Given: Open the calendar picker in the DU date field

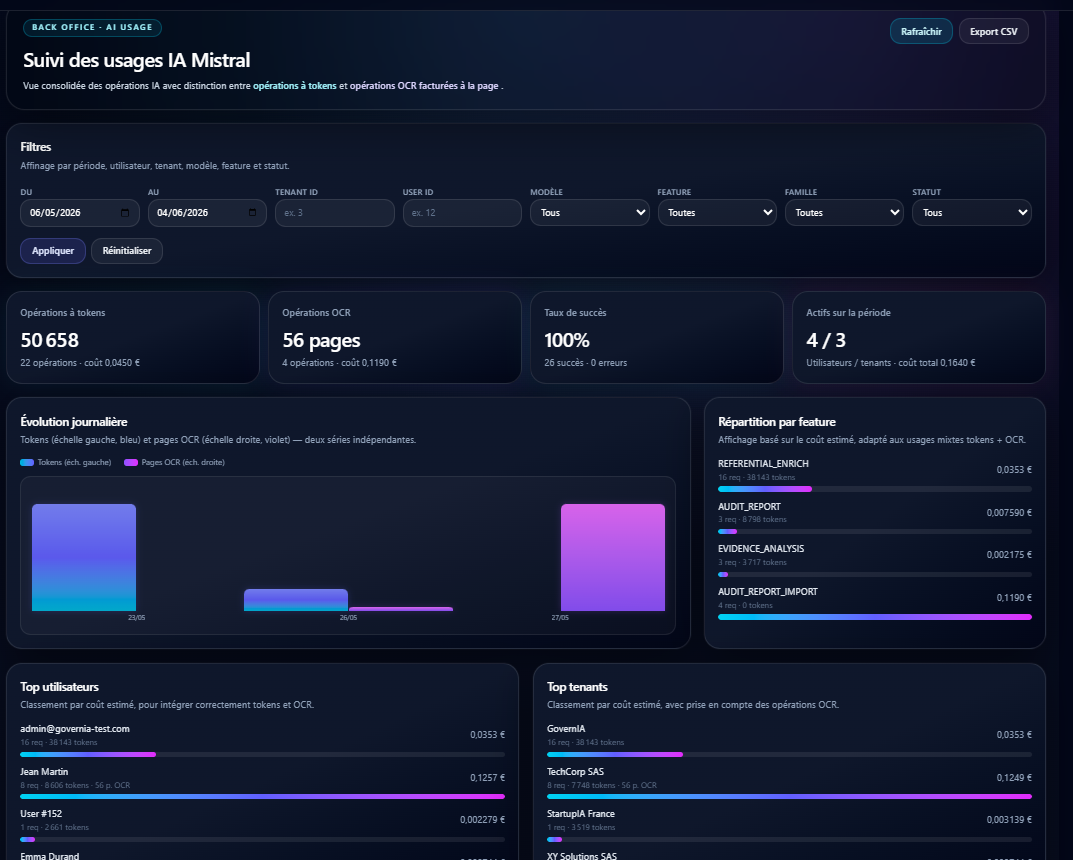Looking at the screenshot, I should tap(125, 213).
